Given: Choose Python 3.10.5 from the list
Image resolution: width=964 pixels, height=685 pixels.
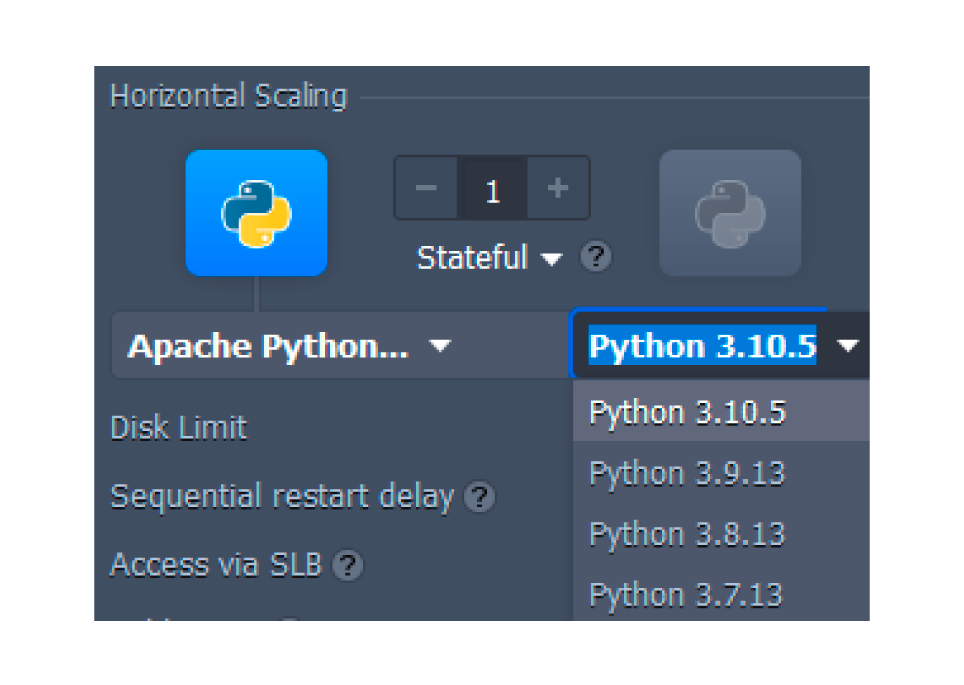Looking at the screenshot, I should (688, 412).
